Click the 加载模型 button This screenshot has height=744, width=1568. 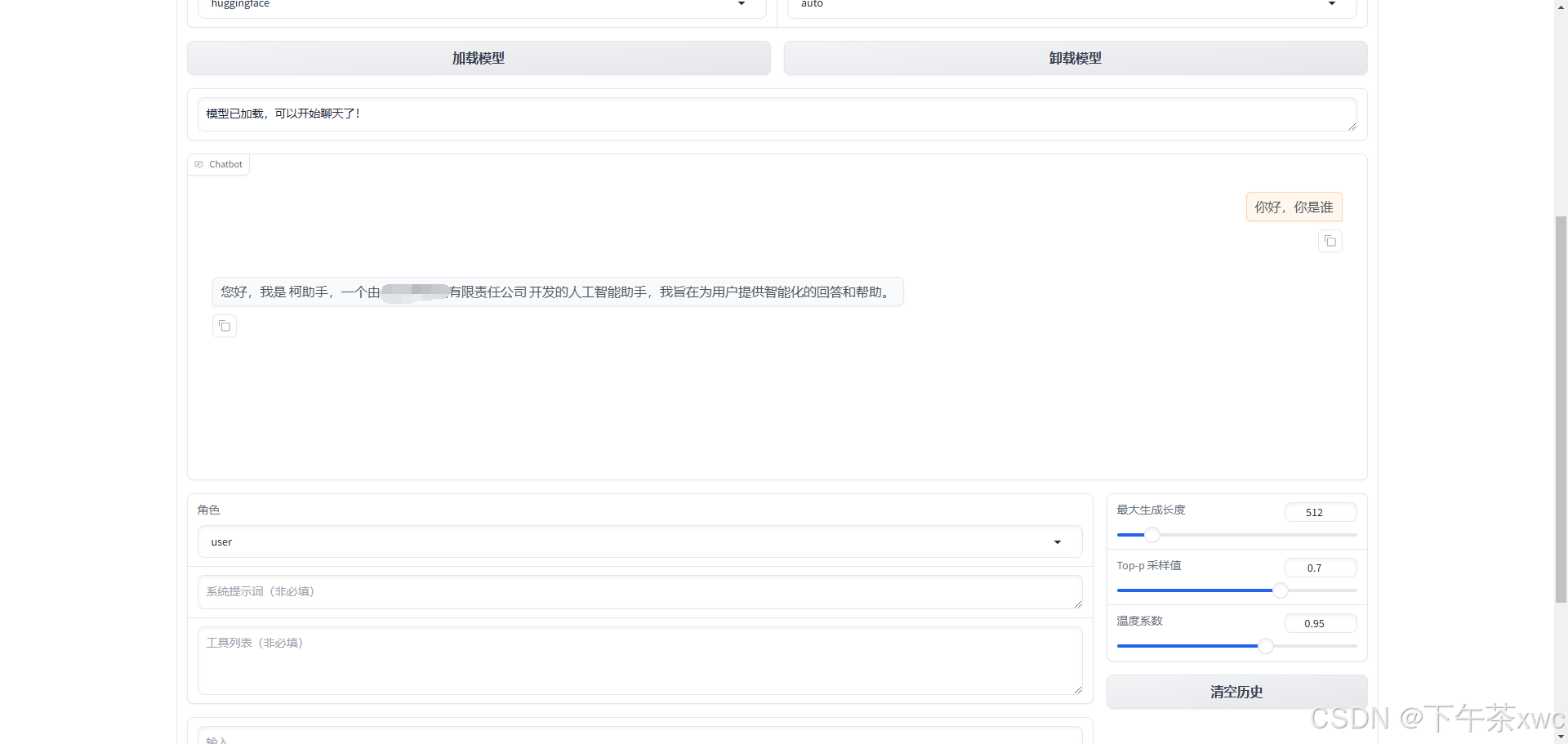tap(479, 57)
